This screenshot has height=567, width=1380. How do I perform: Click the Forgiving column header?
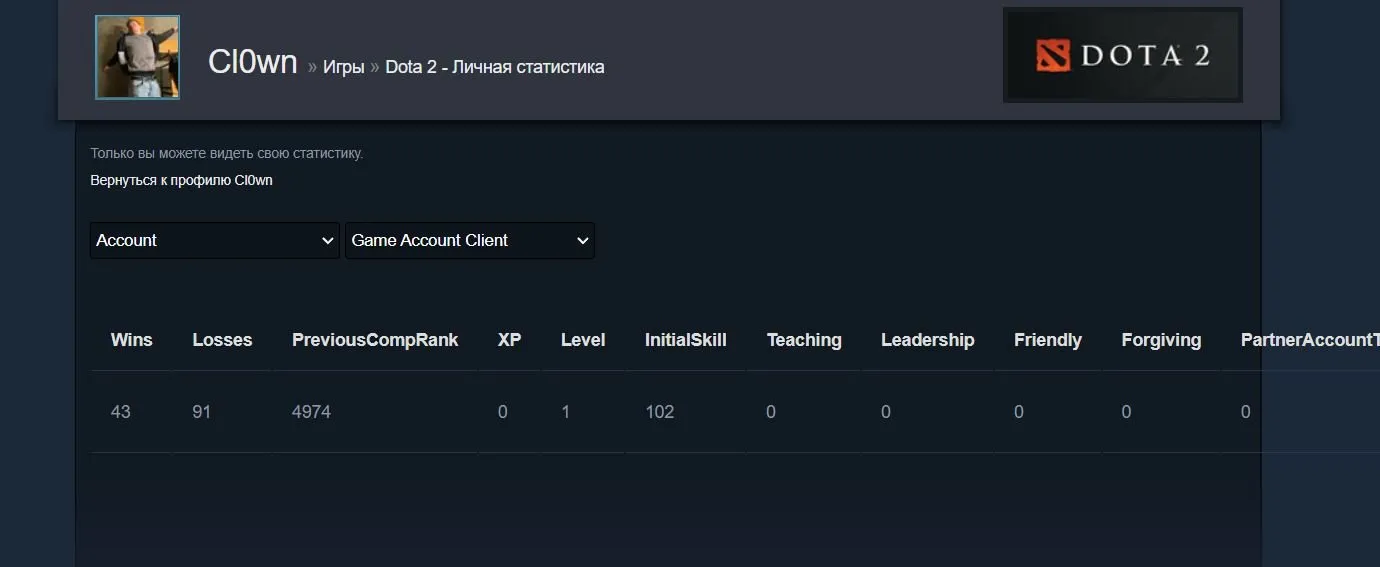(1161, 340)
